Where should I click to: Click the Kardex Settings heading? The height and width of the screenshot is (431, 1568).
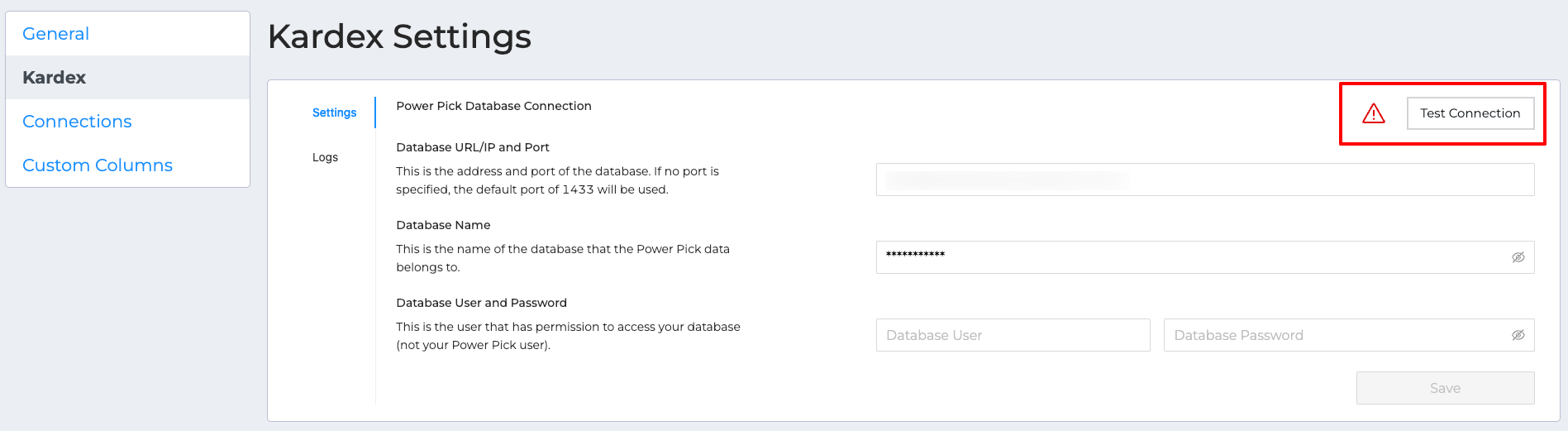click(x=399, y=37)
